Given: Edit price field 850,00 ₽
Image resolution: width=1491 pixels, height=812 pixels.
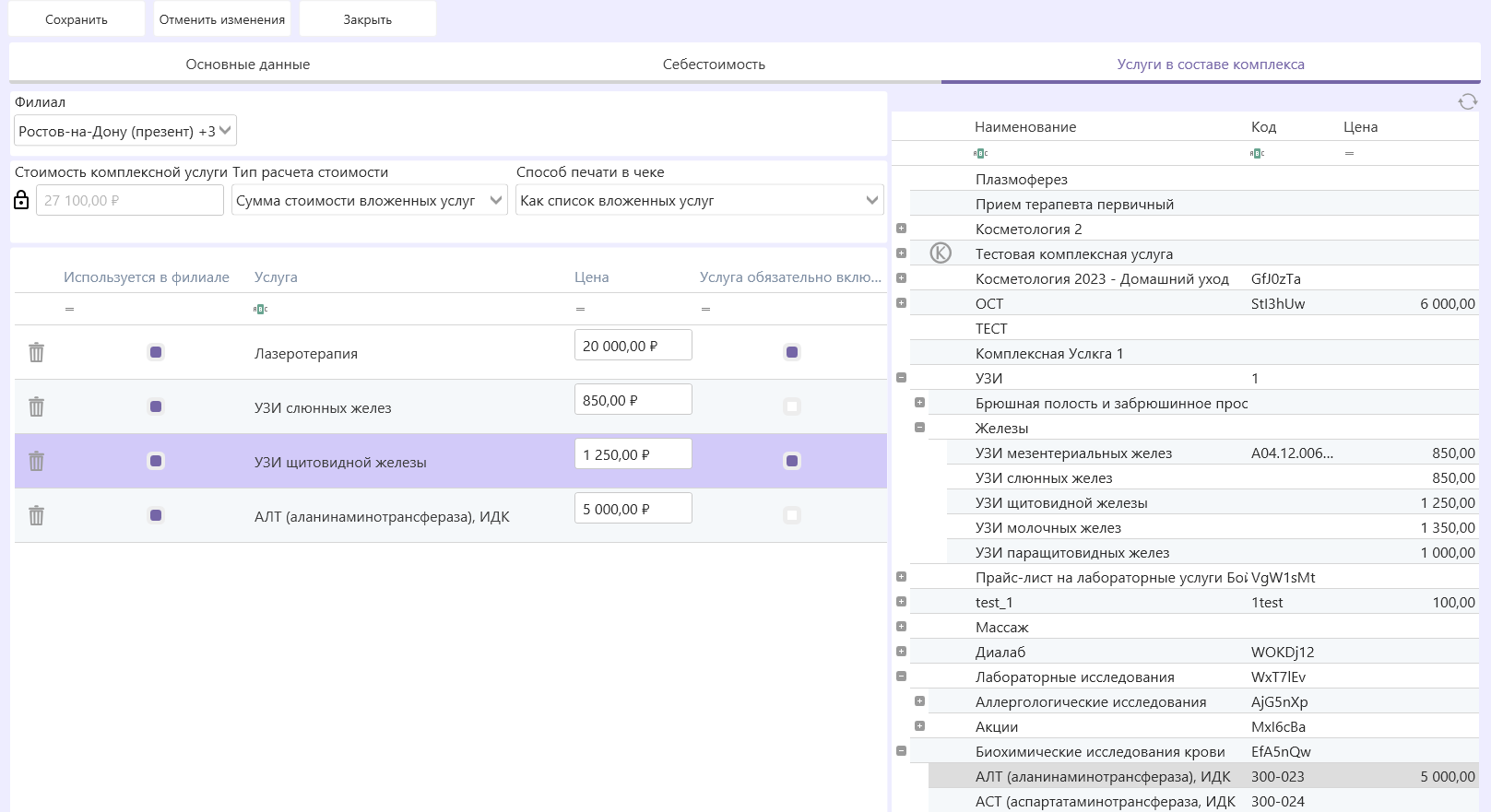Looking at the screenshot, I should (x=633, y=400).
